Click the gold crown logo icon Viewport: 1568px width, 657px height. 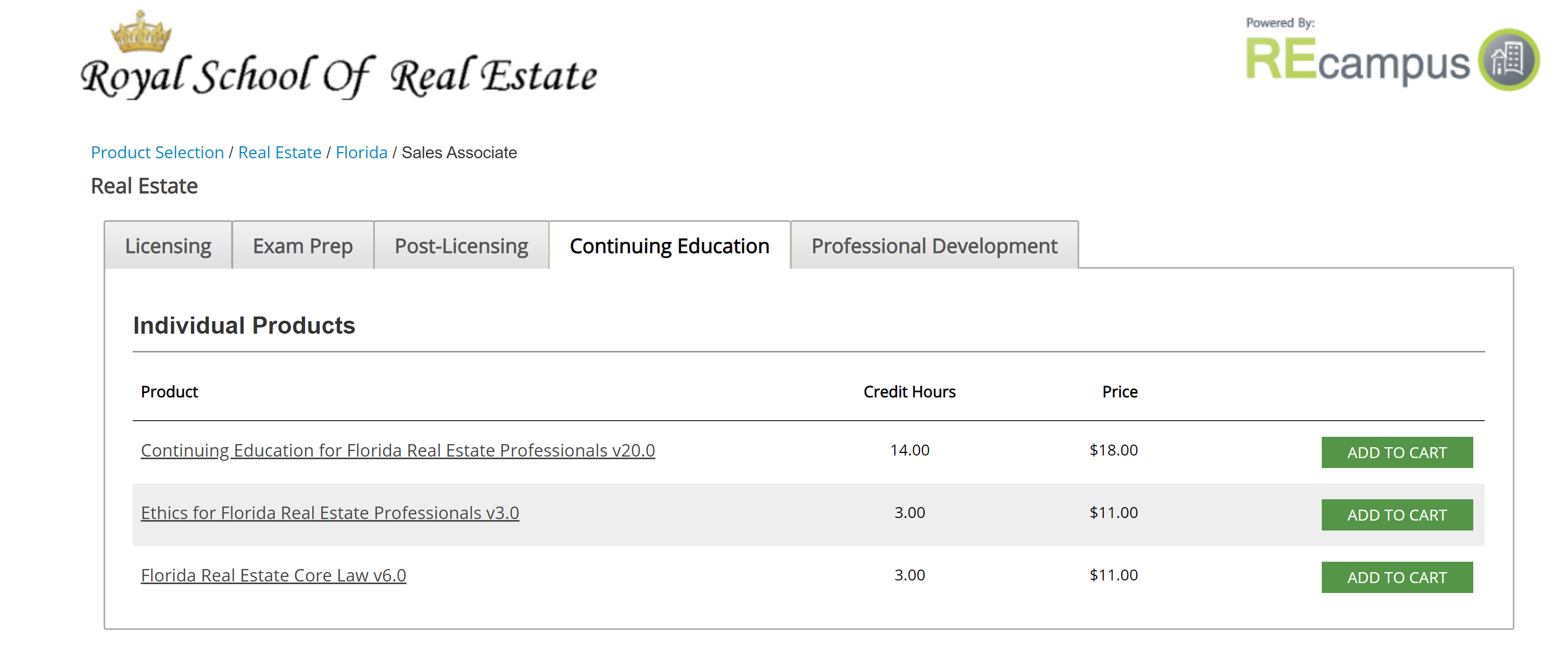[x=141, y=32]
